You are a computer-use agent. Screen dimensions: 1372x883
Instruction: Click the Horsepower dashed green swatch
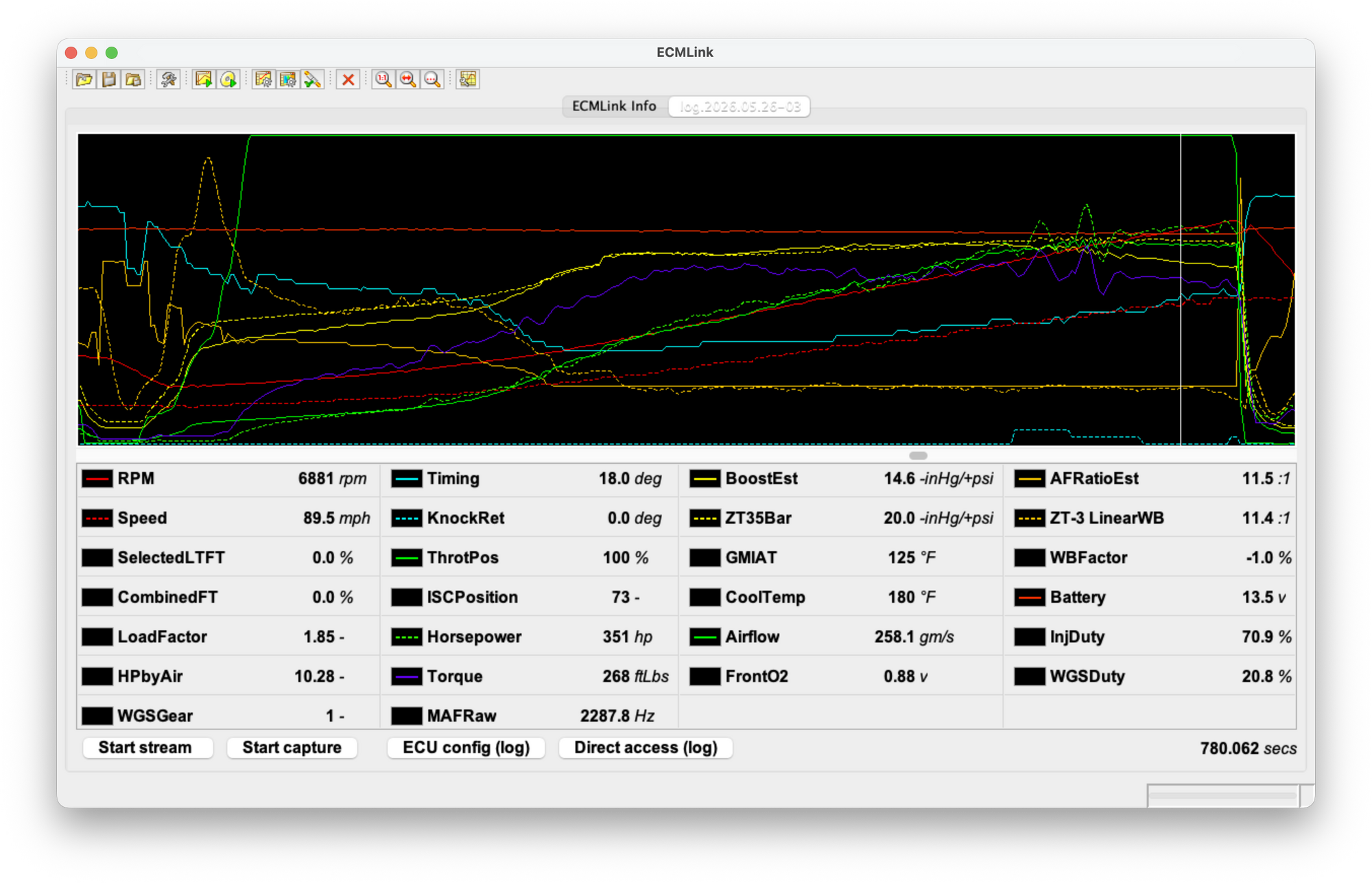407,637
